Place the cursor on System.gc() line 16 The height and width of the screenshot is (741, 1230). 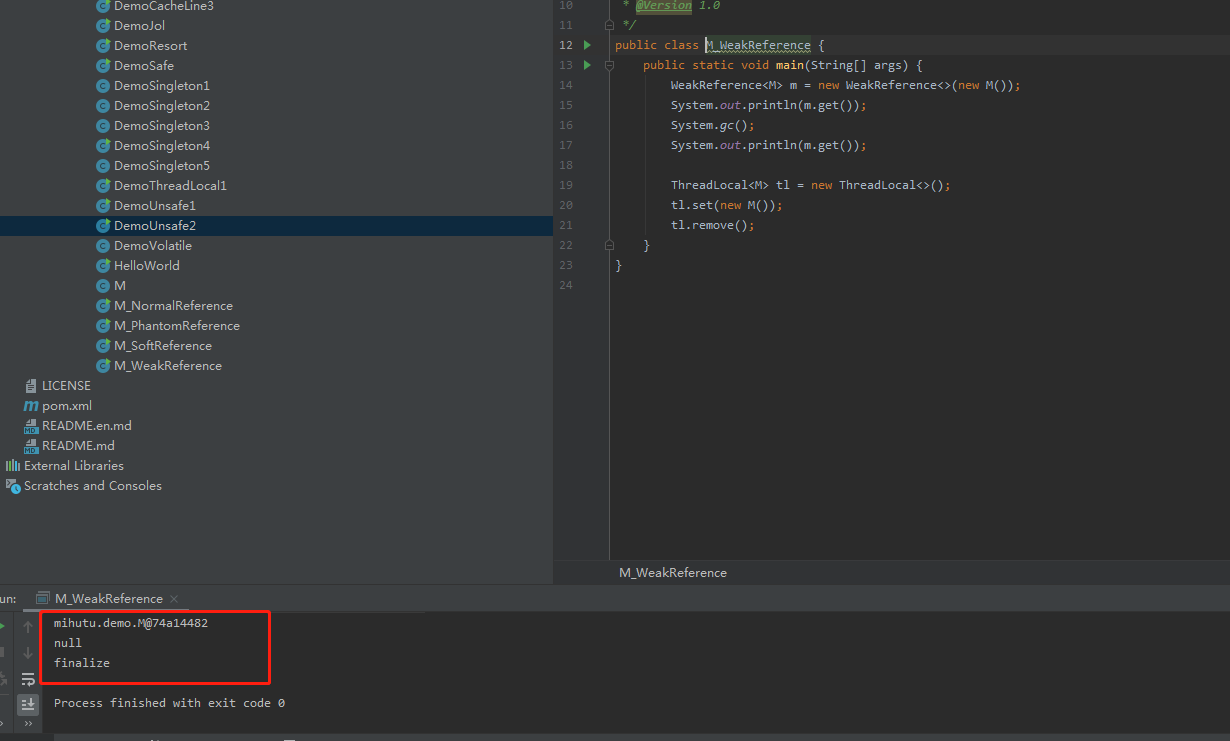point(713,125)
